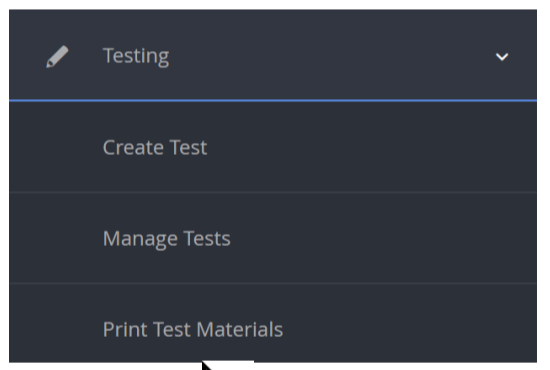Click the pencil icon beside Testing
The height and width of the screenshot is (370, 550).
click(x=57, y=56)
